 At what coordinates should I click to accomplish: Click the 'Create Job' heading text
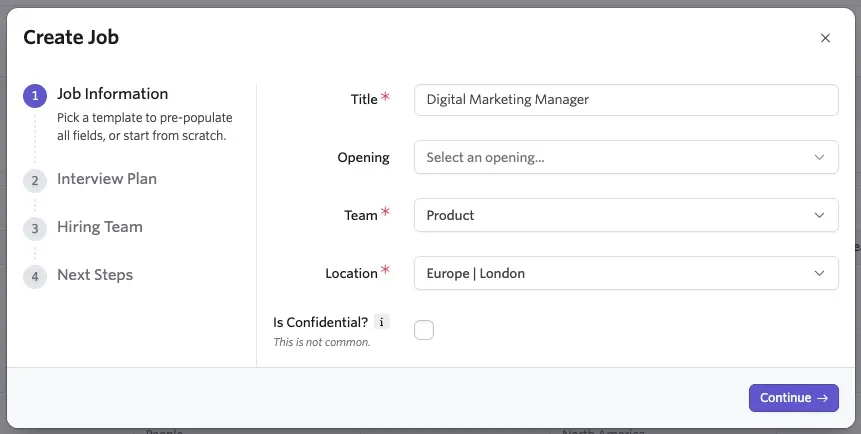pyautogui.click(x=71, y=37)
